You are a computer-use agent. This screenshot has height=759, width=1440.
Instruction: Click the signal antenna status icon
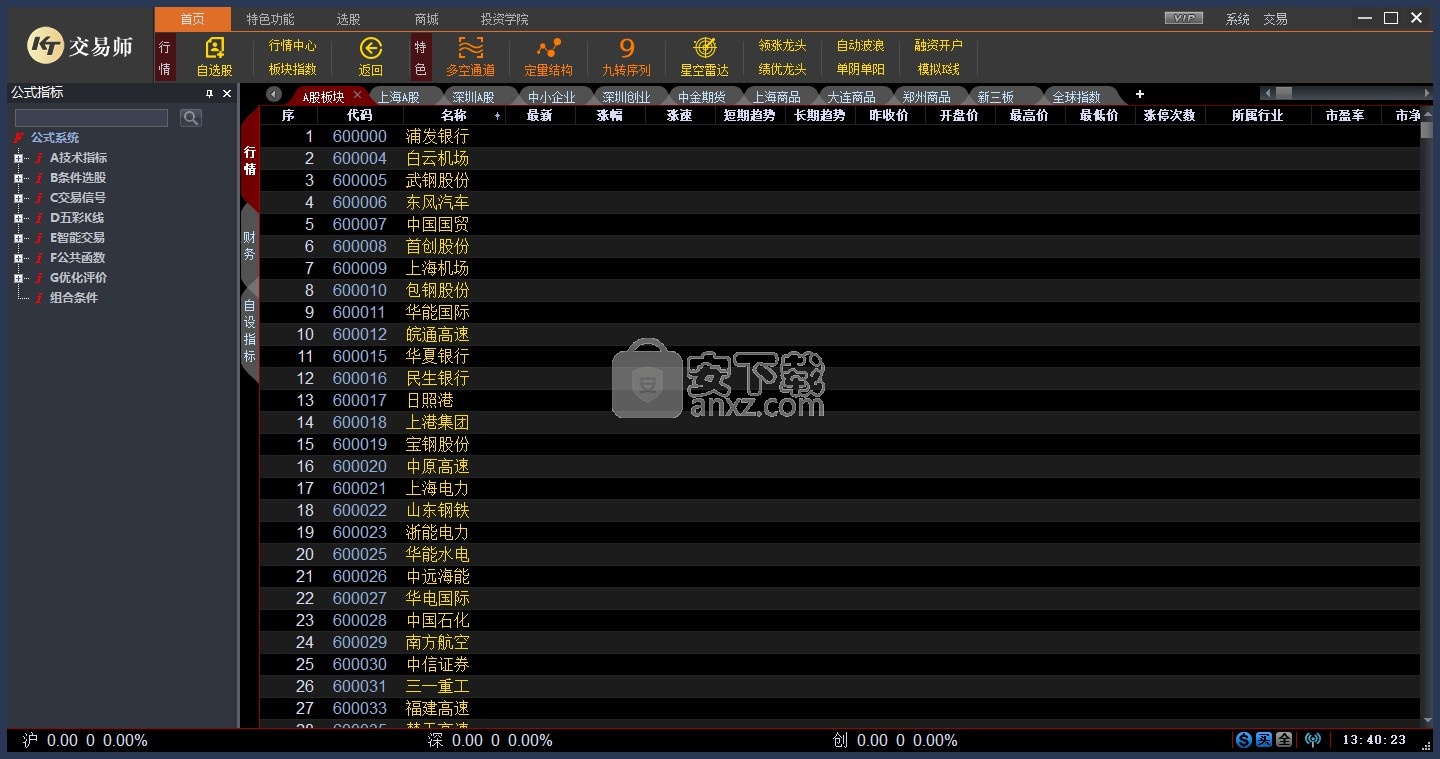coord(1313,740)
